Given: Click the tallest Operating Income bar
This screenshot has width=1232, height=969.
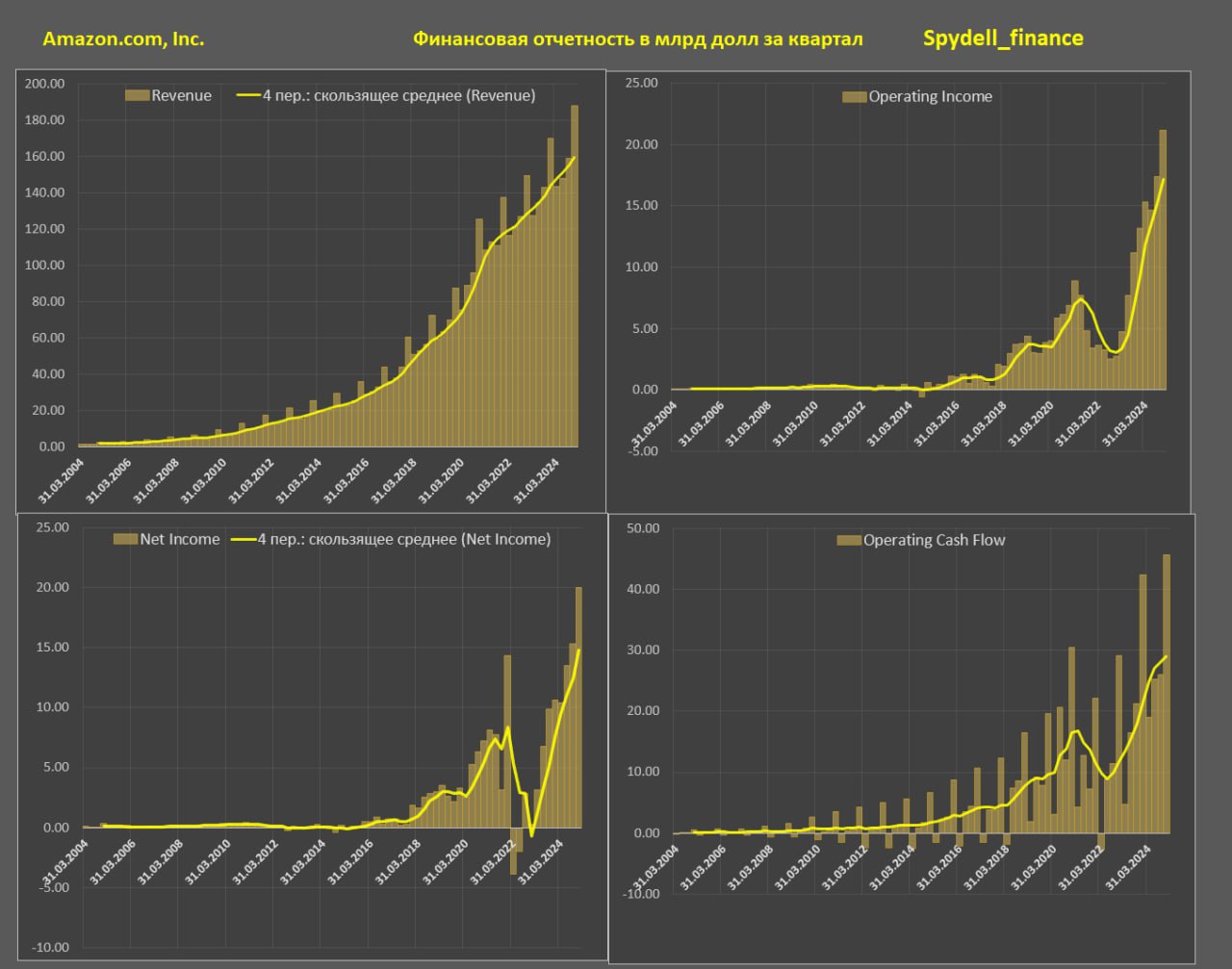Looking at the screenshot, I should pyautogui.click(x=1163, y=260).
